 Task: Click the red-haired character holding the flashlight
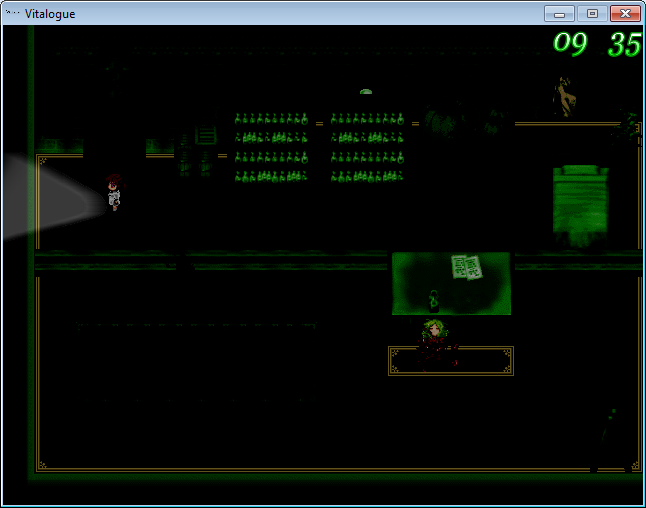pyautogui.click(x=114, y=192)
